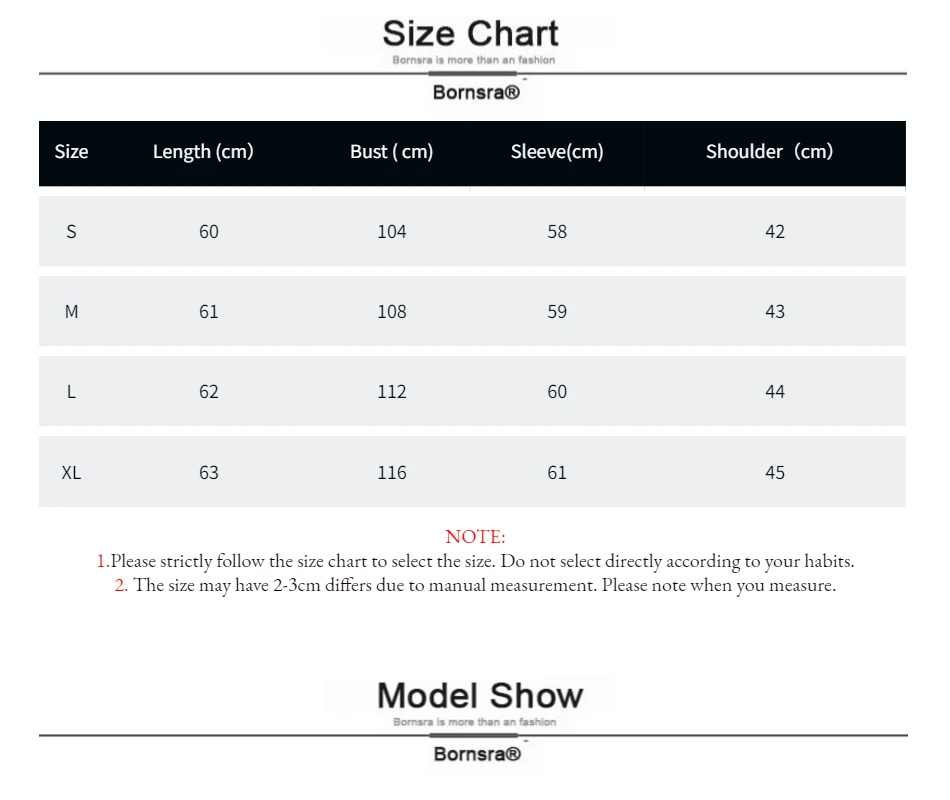
Task: Click the Model Show heading
Action: click(480, 695)
